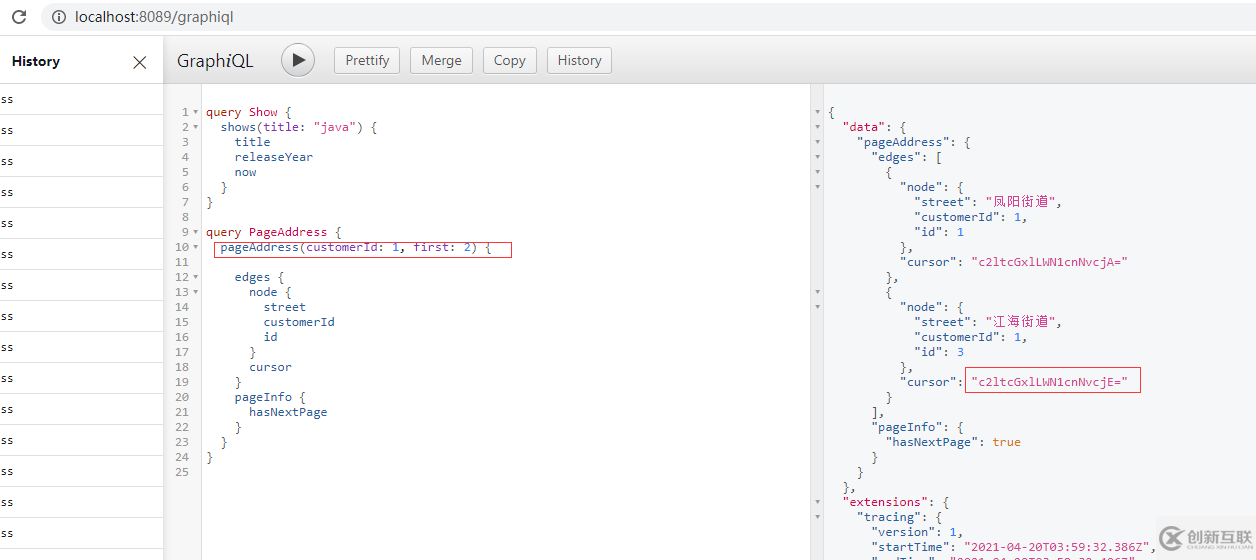Screen dimensions: 1256x560
Task: Run the query with the Execute button
Action: (x=298, y=60)
